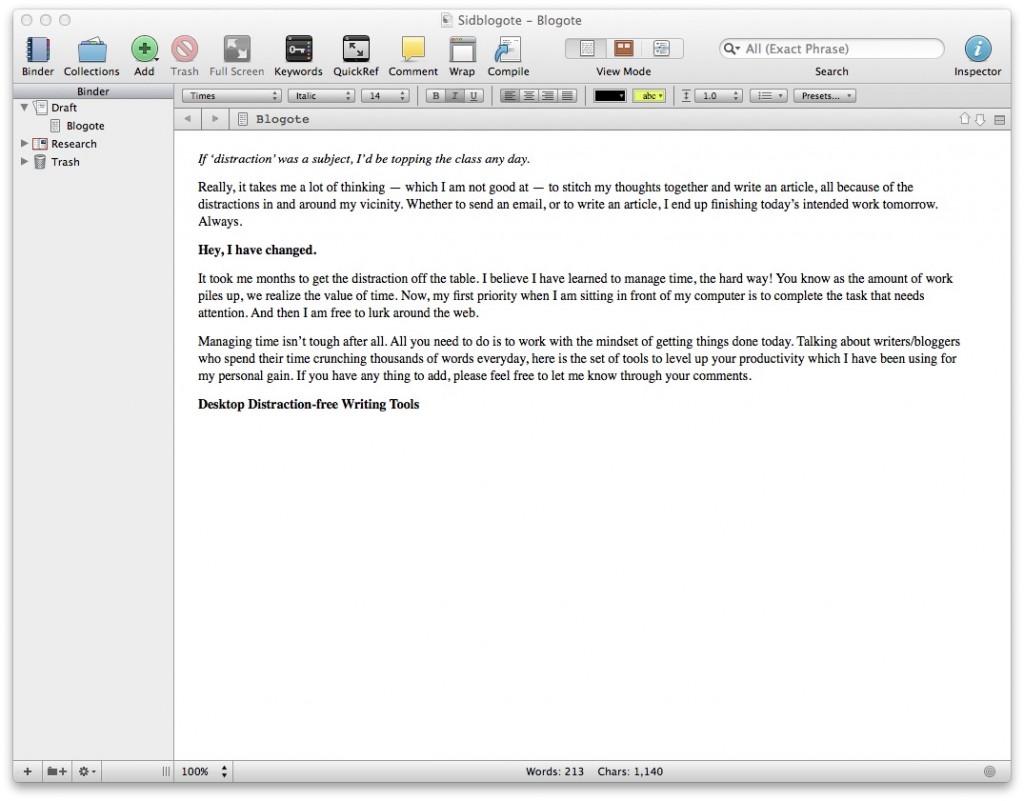Switch to Corkboard view mode
1024x801 pixels.
[623, 47]
